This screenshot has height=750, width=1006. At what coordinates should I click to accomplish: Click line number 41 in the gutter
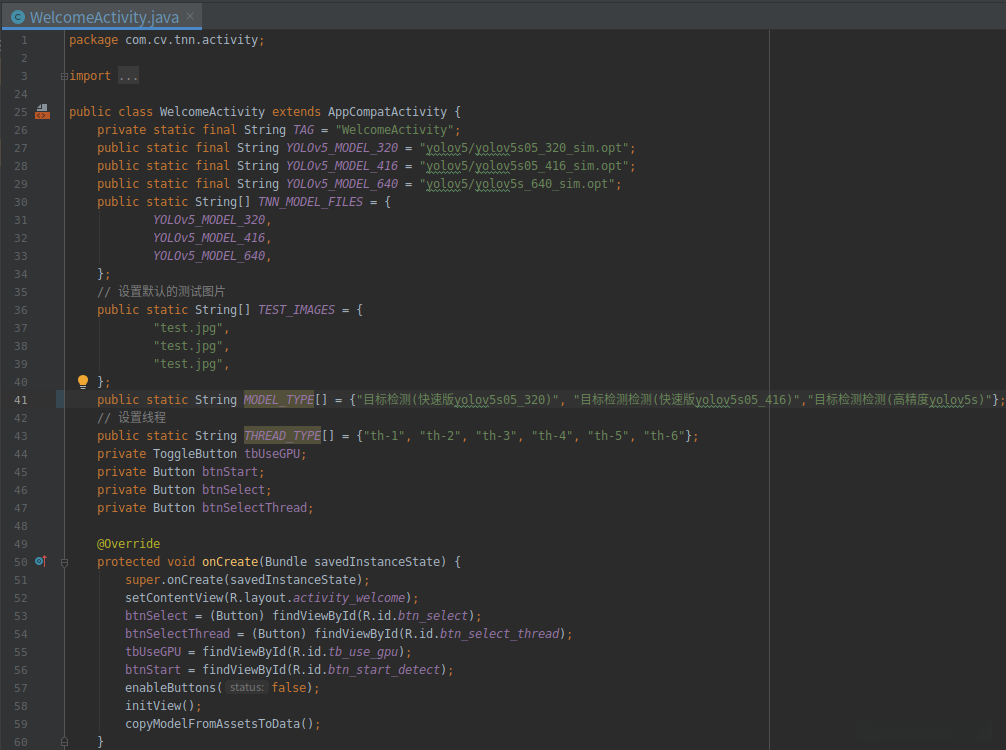click(21, 400)
